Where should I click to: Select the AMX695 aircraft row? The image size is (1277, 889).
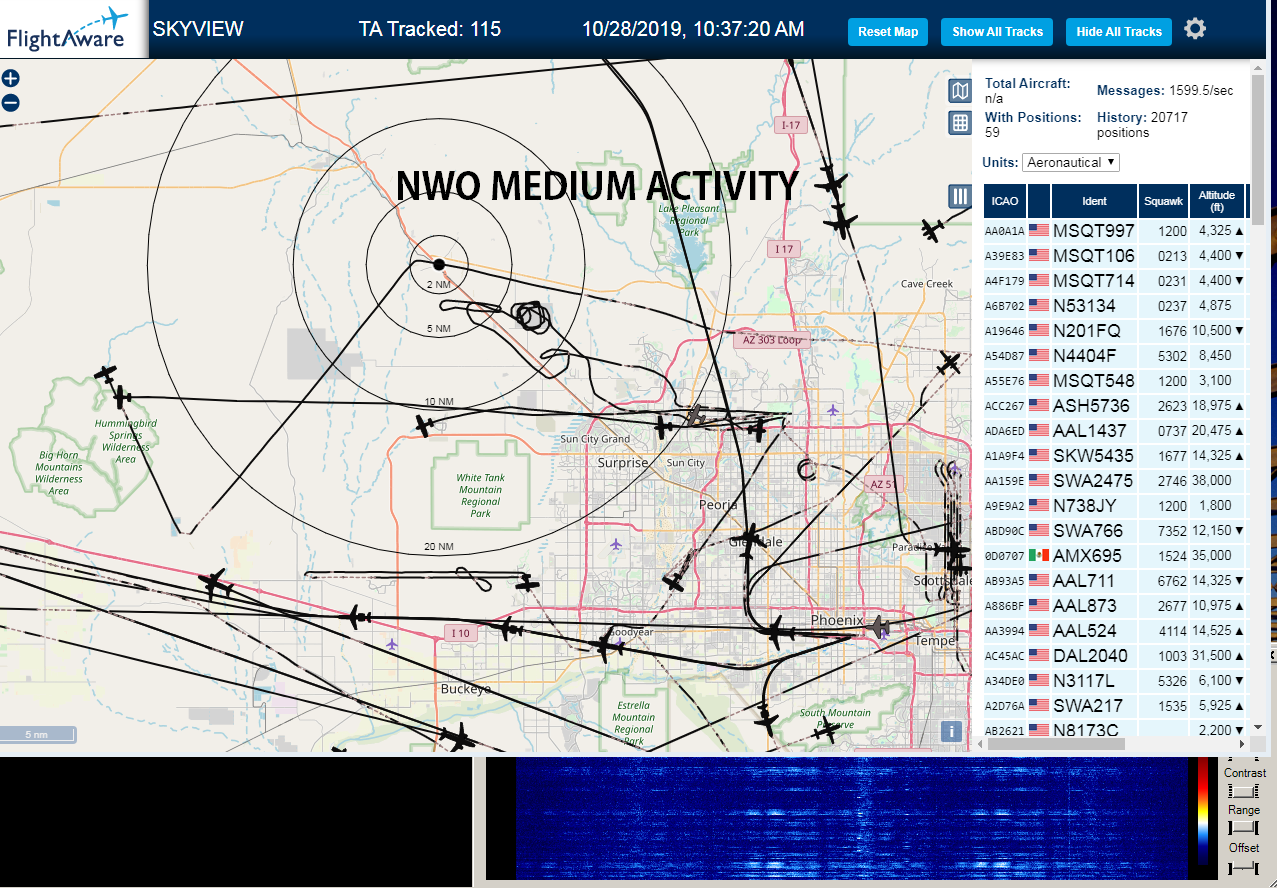pyautogui.click(x=1115, y=555)
